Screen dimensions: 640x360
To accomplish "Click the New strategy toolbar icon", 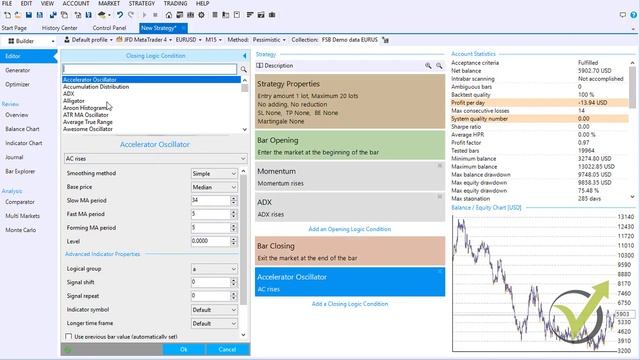I will coord(7,15).
